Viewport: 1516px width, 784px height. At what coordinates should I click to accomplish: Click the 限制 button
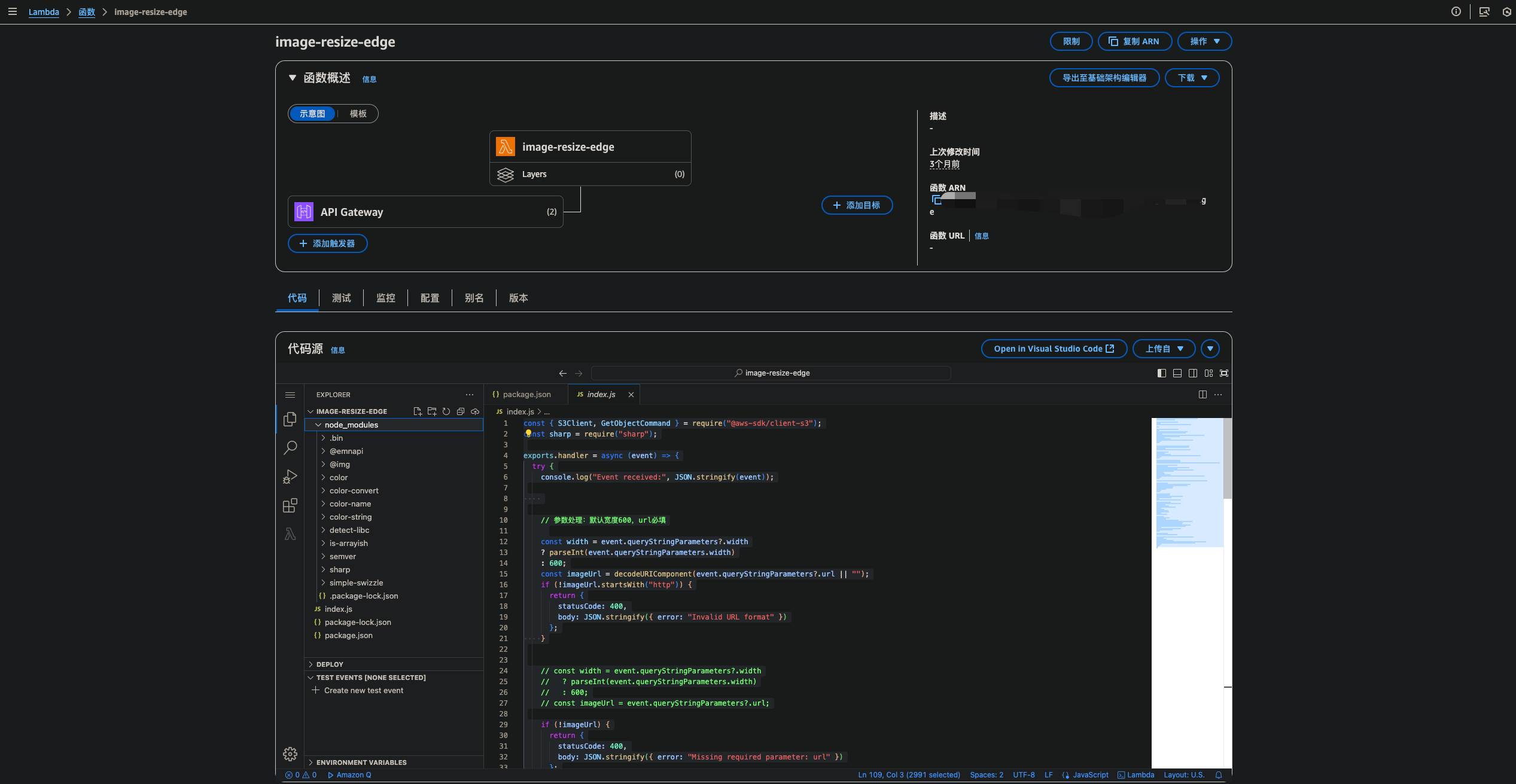tap(1071, 41)
